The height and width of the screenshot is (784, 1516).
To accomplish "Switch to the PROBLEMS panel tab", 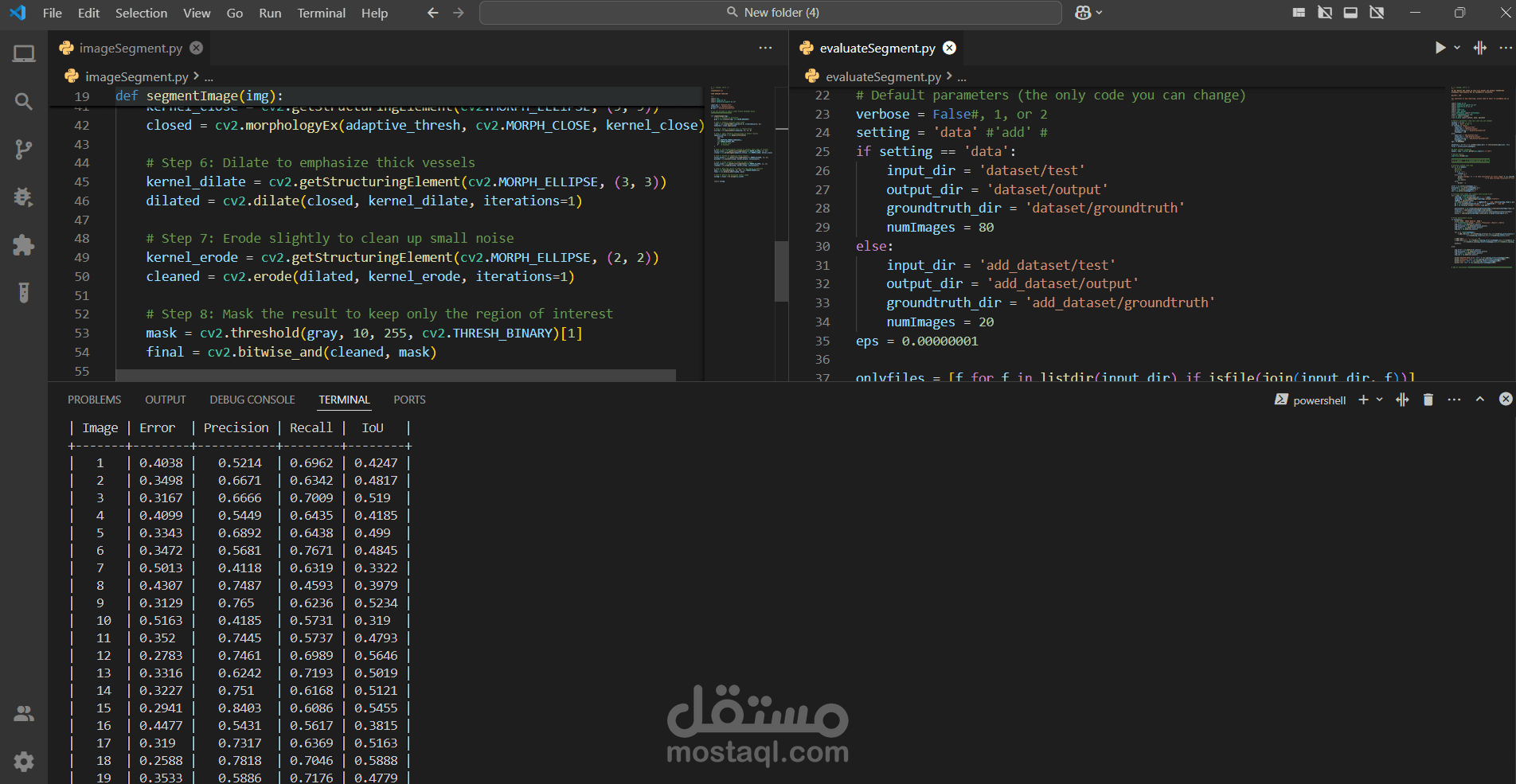I will [95, 400].
